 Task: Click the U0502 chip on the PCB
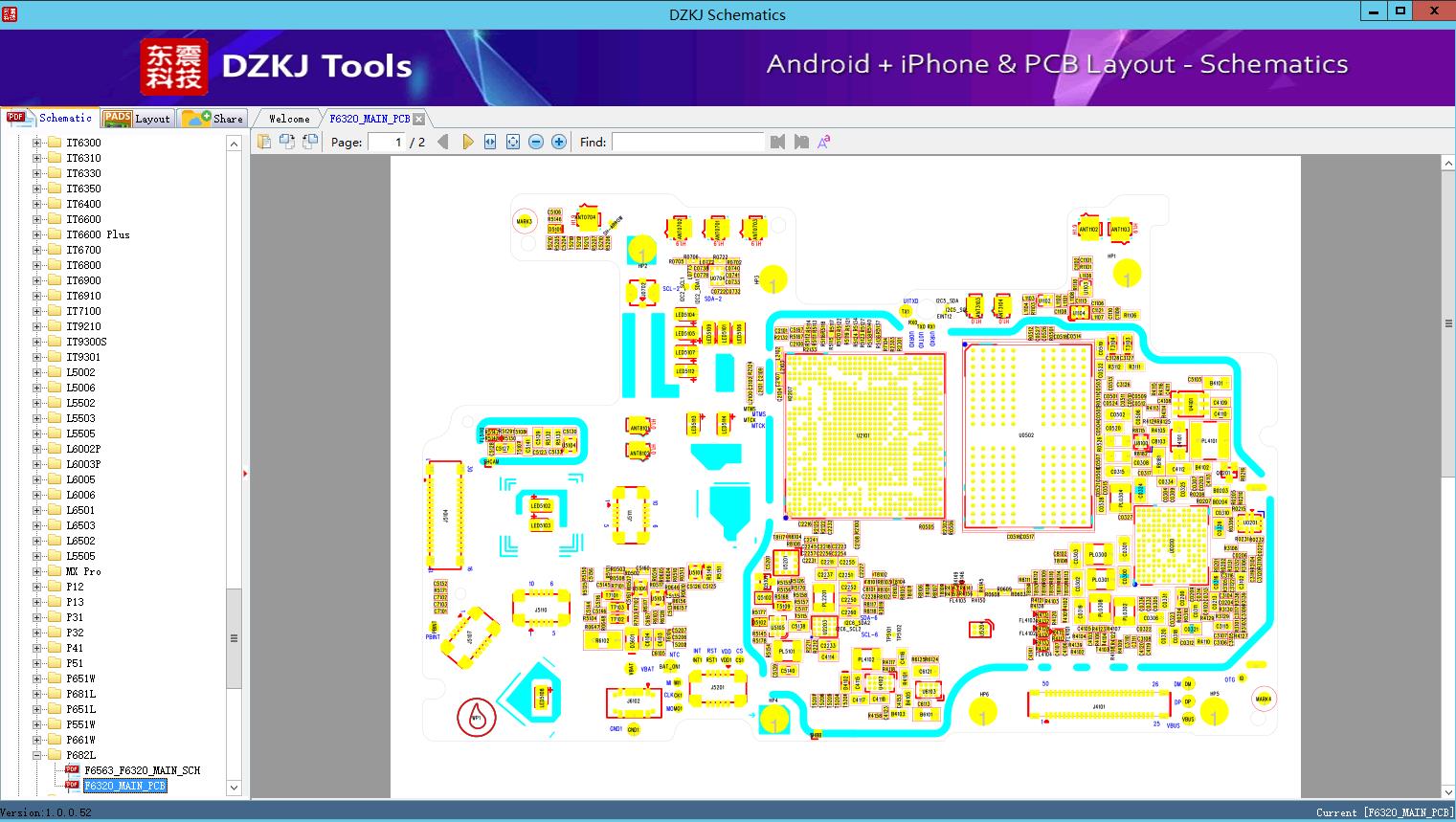click(1028, 435)
